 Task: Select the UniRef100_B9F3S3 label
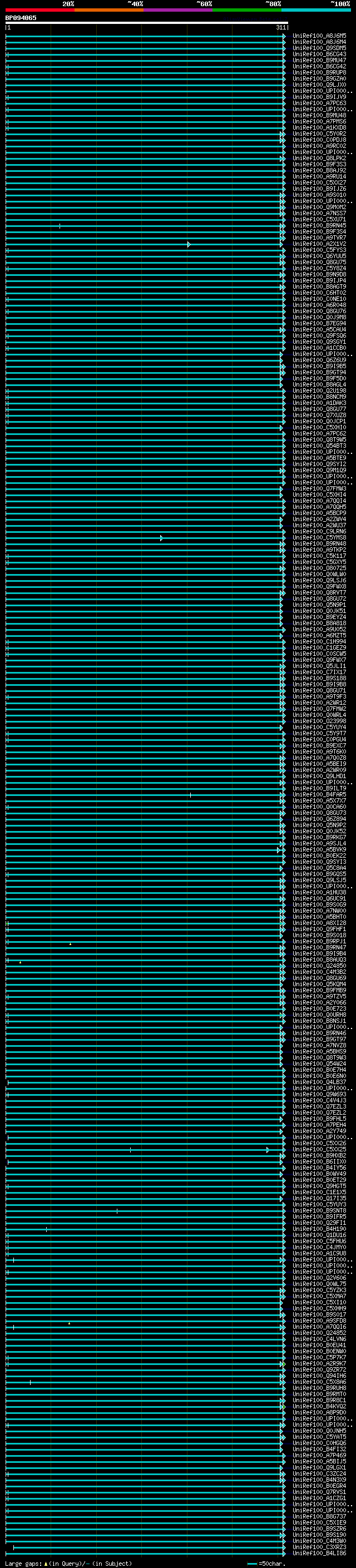[319, 164]
